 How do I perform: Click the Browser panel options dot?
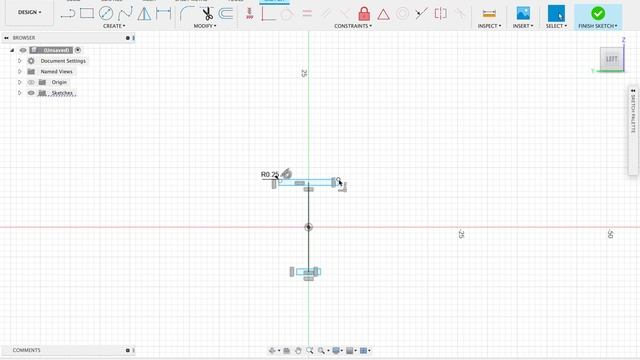pyautogui.click(x=128, y=38)
